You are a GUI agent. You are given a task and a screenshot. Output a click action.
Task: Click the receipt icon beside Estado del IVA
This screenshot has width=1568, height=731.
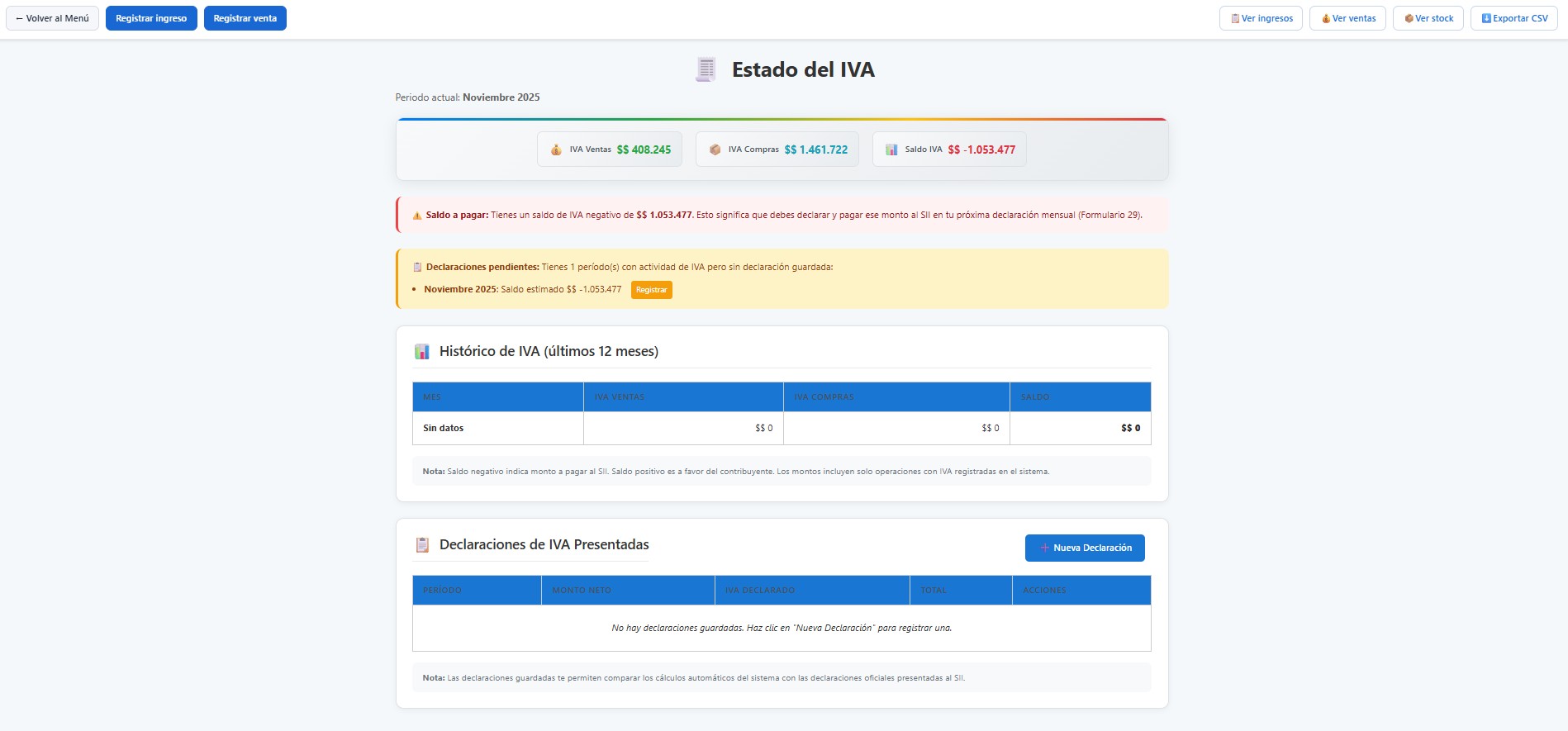(706, 70)
